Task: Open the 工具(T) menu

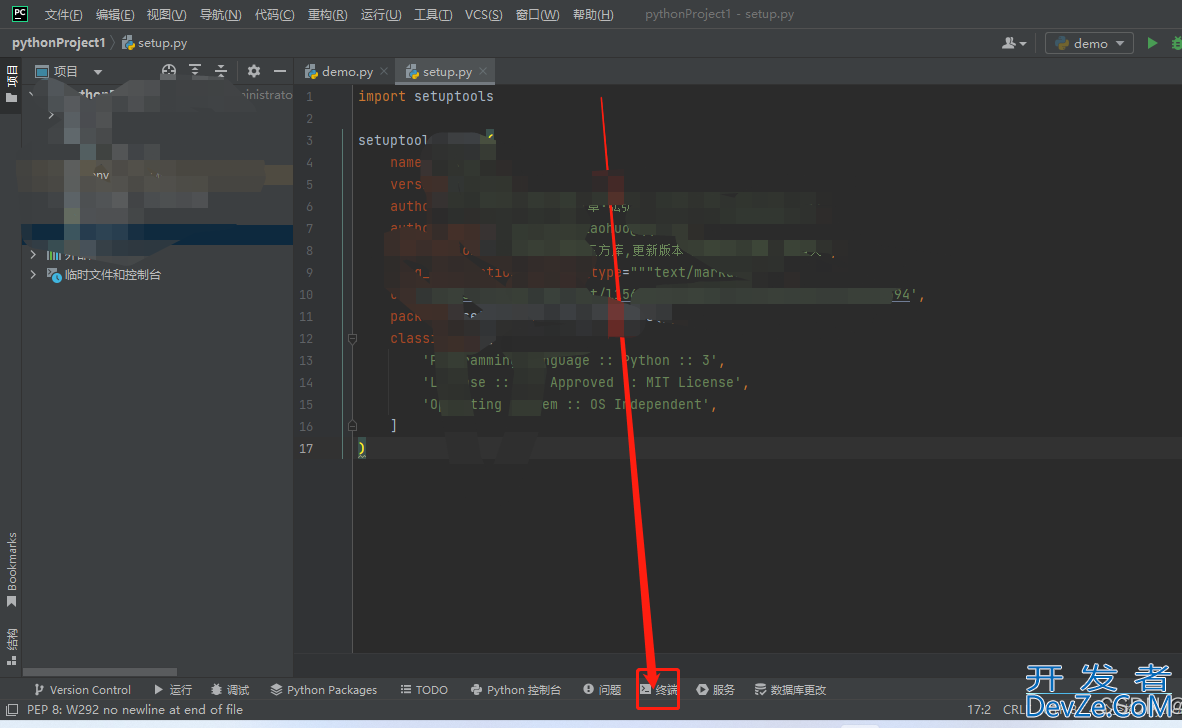Action: [433, 14]
